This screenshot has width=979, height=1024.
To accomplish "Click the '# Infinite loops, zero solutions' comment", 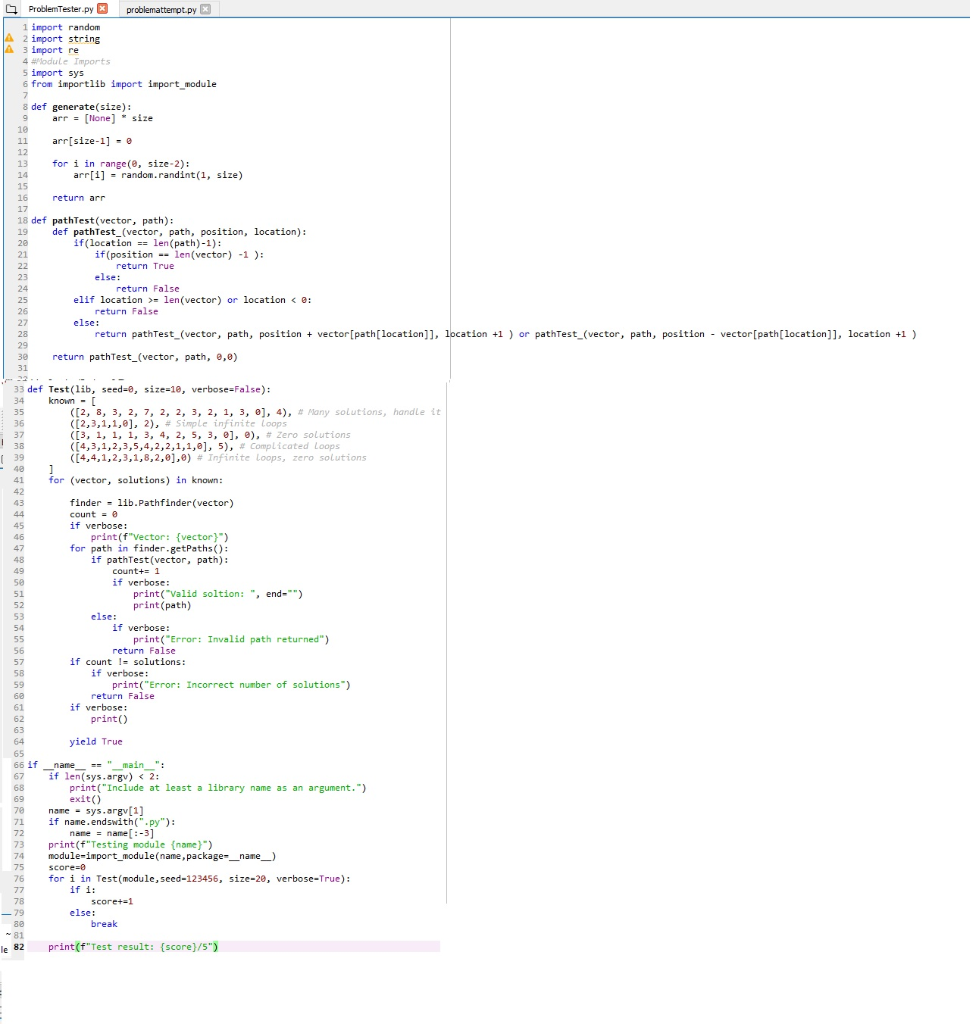I will click(x=281, y=458).
